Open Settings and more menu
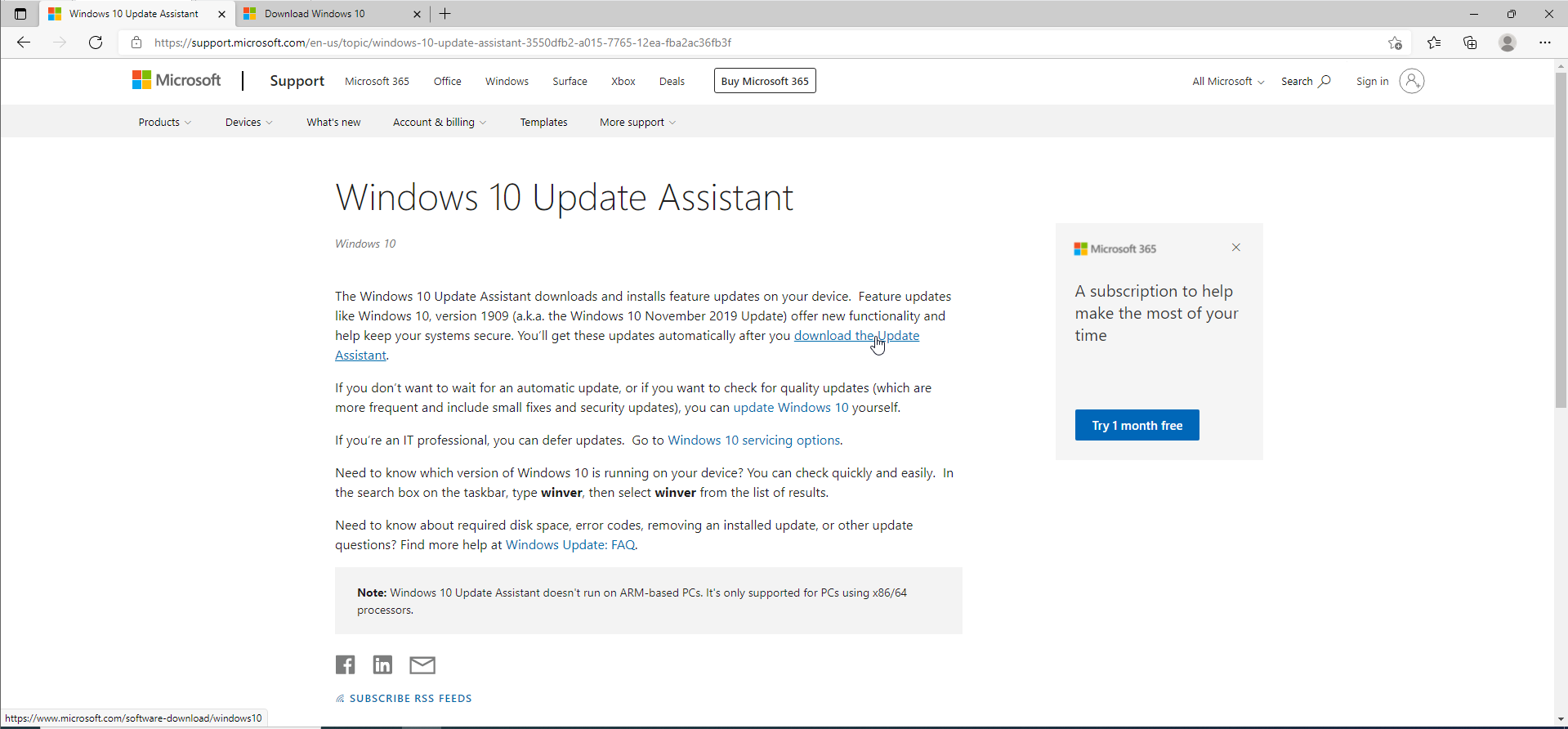The image size is (1568, 729). [x=1544, y=42]
